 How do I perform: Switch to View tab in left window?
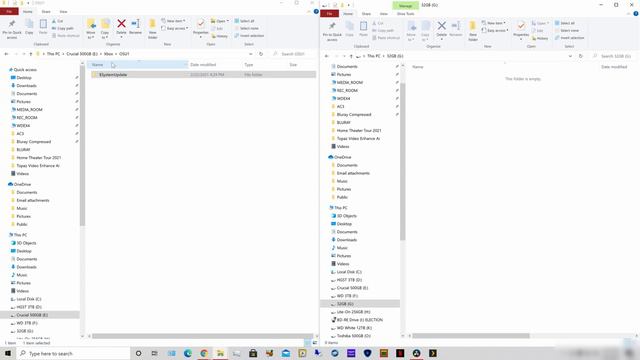tap(64, 11)
